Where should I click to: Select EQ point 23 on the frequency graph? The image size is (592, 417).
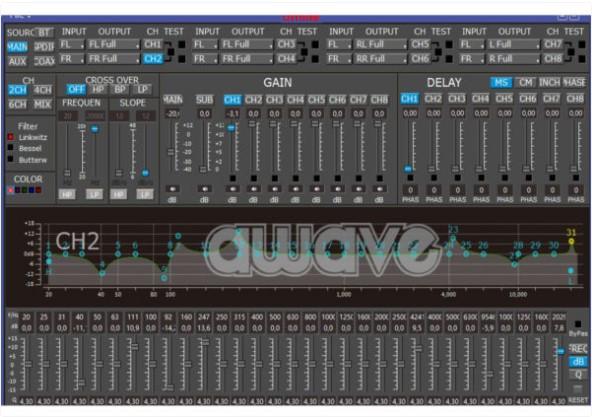(x=453, y=238)
